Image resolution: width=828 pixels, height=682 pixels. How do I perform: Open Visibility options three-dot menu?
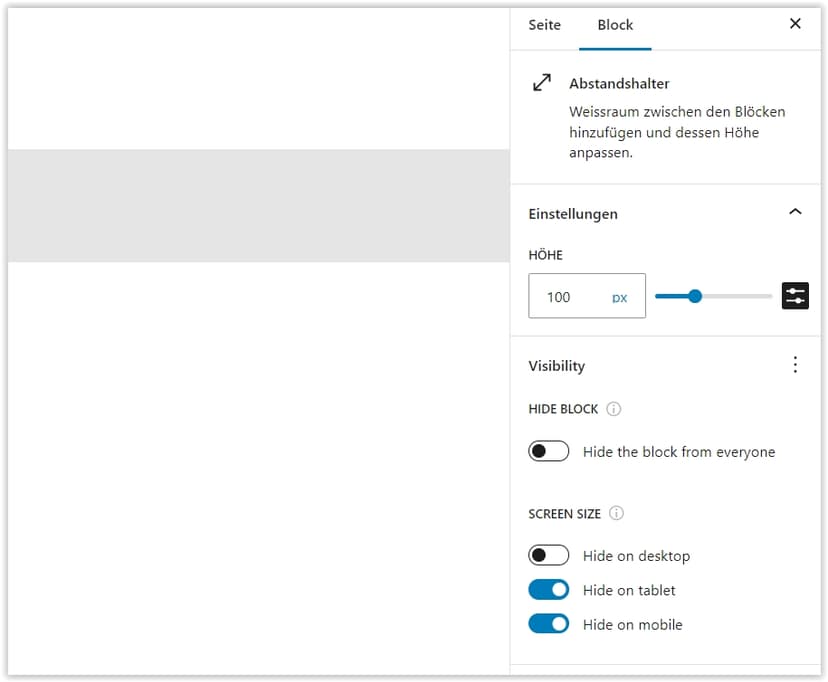795,365
